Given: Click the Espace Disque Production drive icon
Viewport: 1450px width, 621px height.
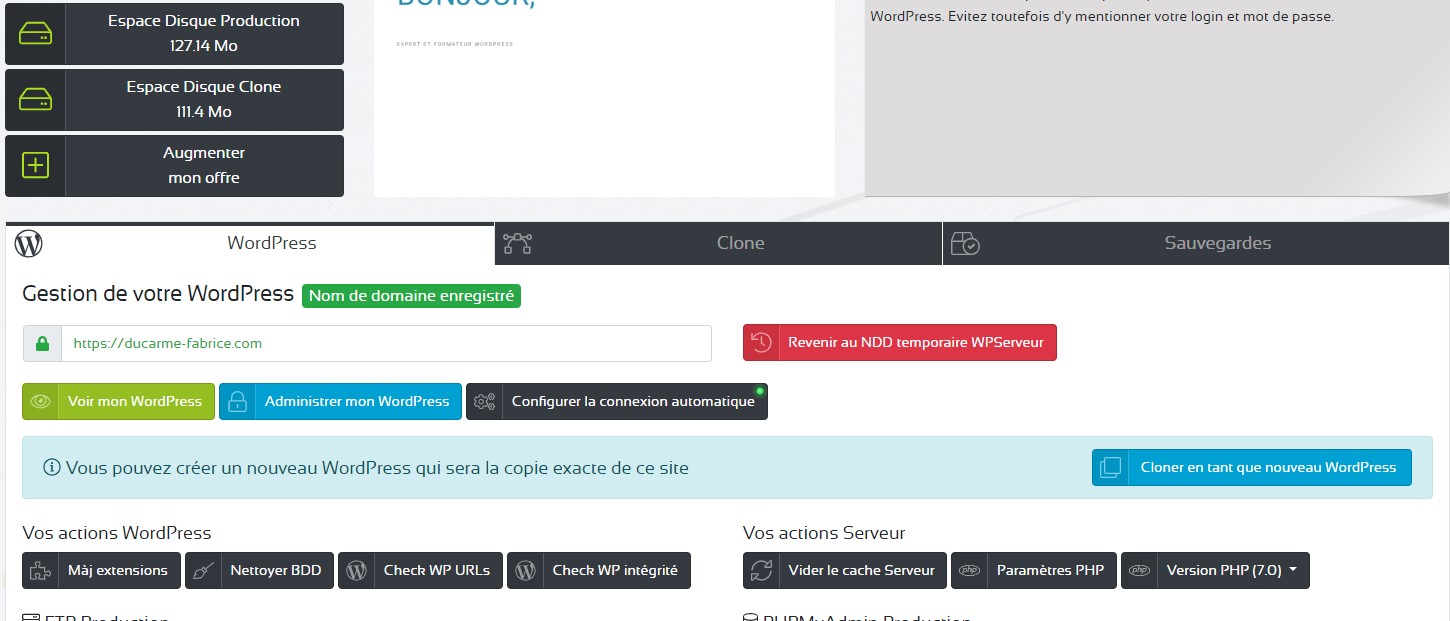Looking at the screenshot, I should pos(36,33).
